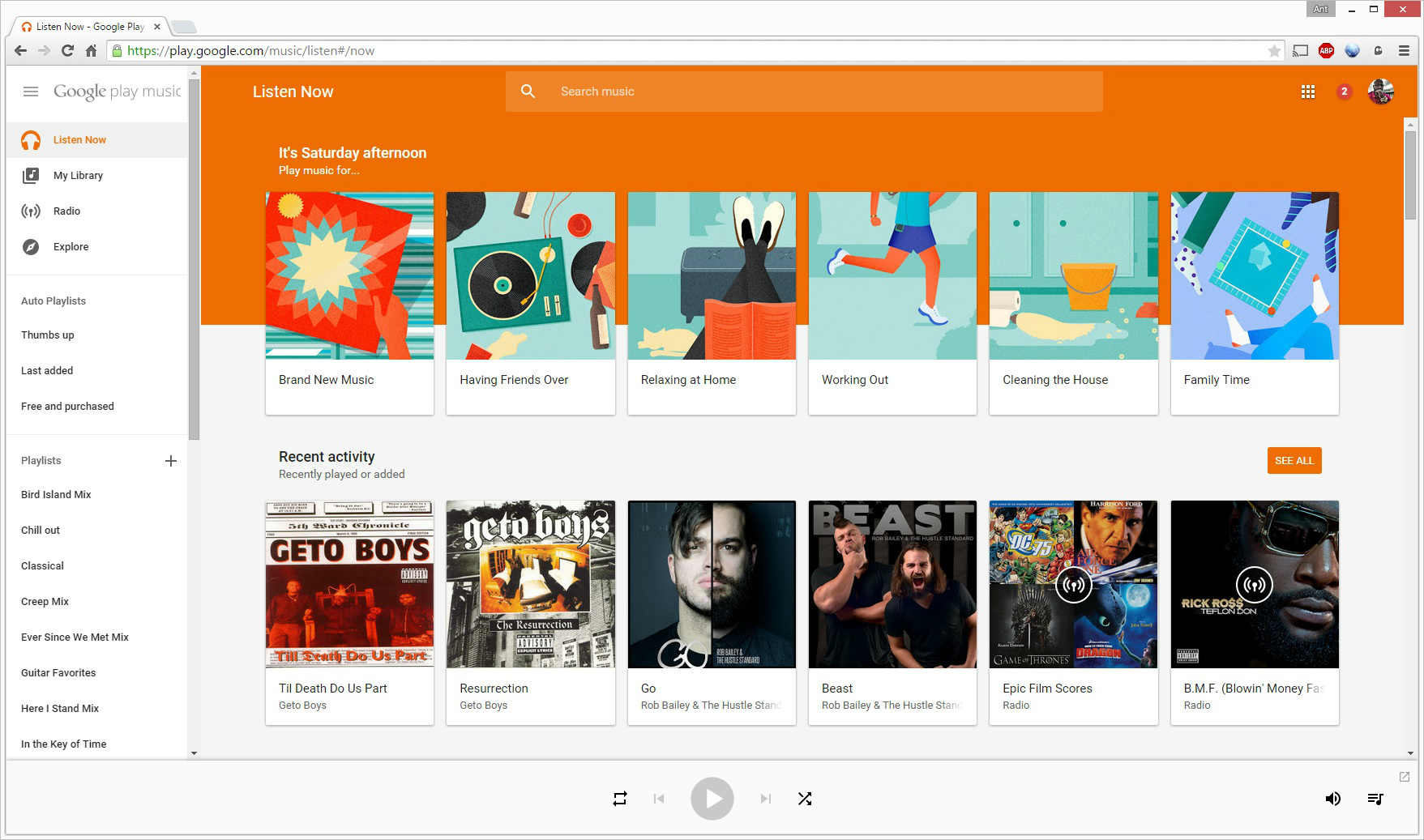The image size is (1424, 840).
Task: Switch to the Listen Now browser tab
Action: pyautogui.click(x=85, y=26)
